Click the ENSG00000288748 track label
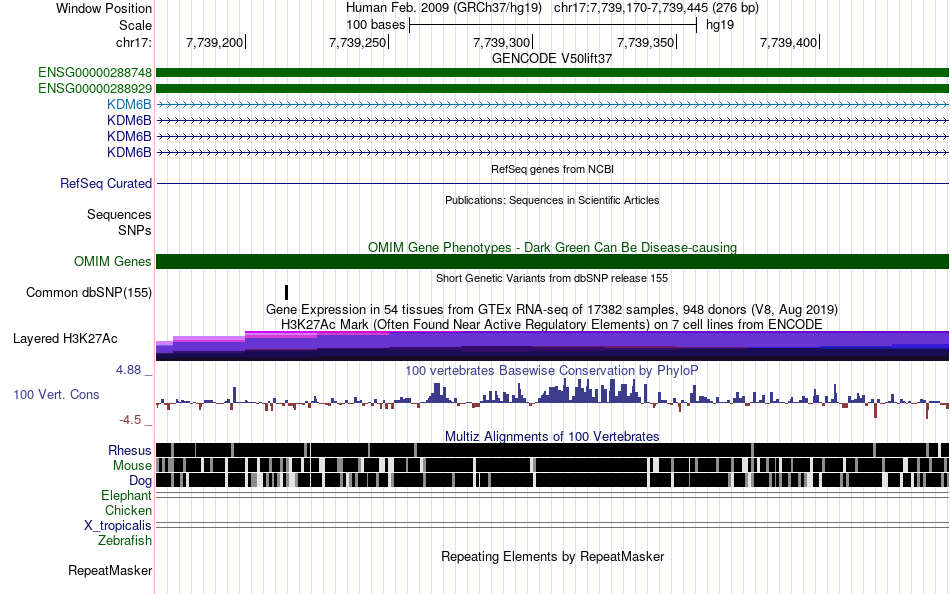The height and width of the screenshot is (594, 950). click(x=95, y=73)
